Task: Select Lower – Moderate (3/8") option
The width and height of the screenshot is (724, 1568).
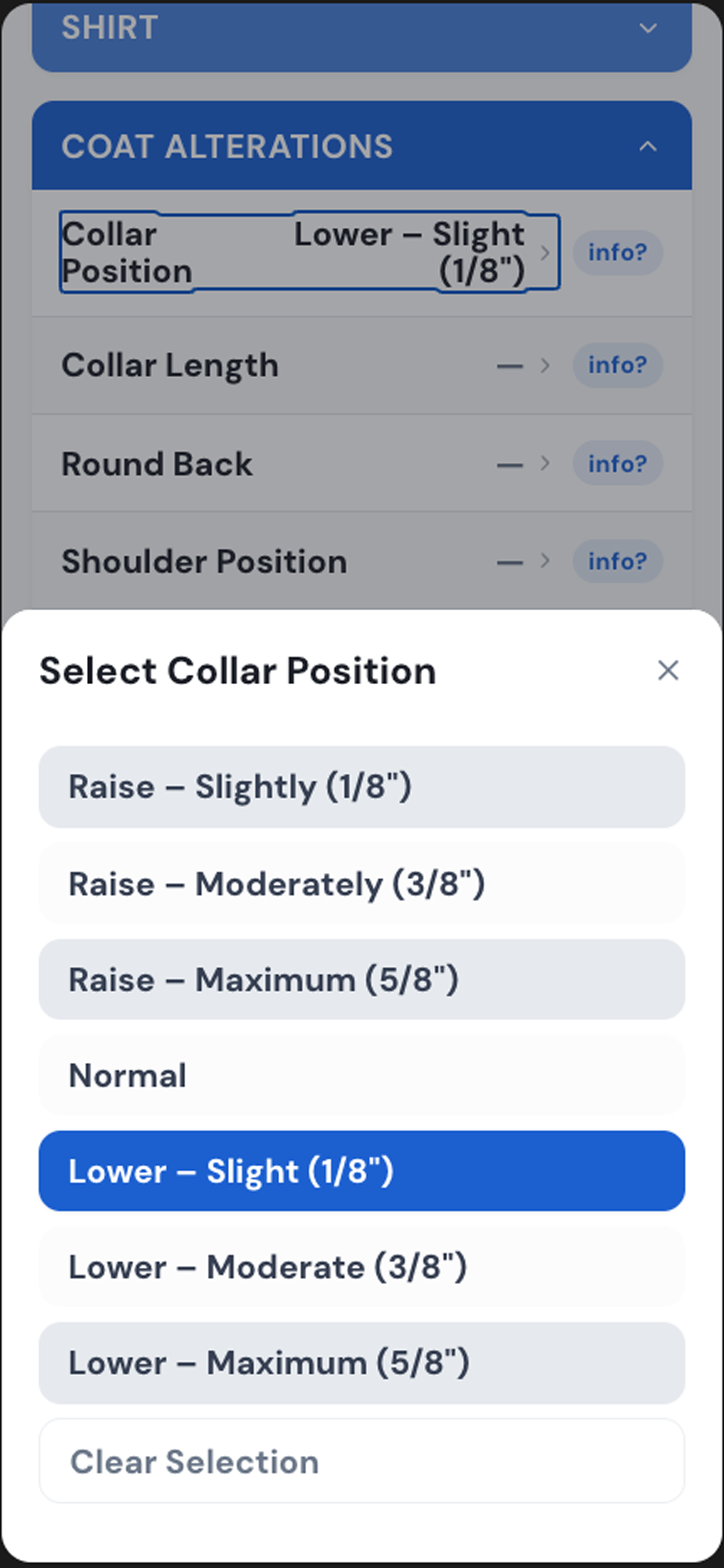Action: click(362, 1267)
